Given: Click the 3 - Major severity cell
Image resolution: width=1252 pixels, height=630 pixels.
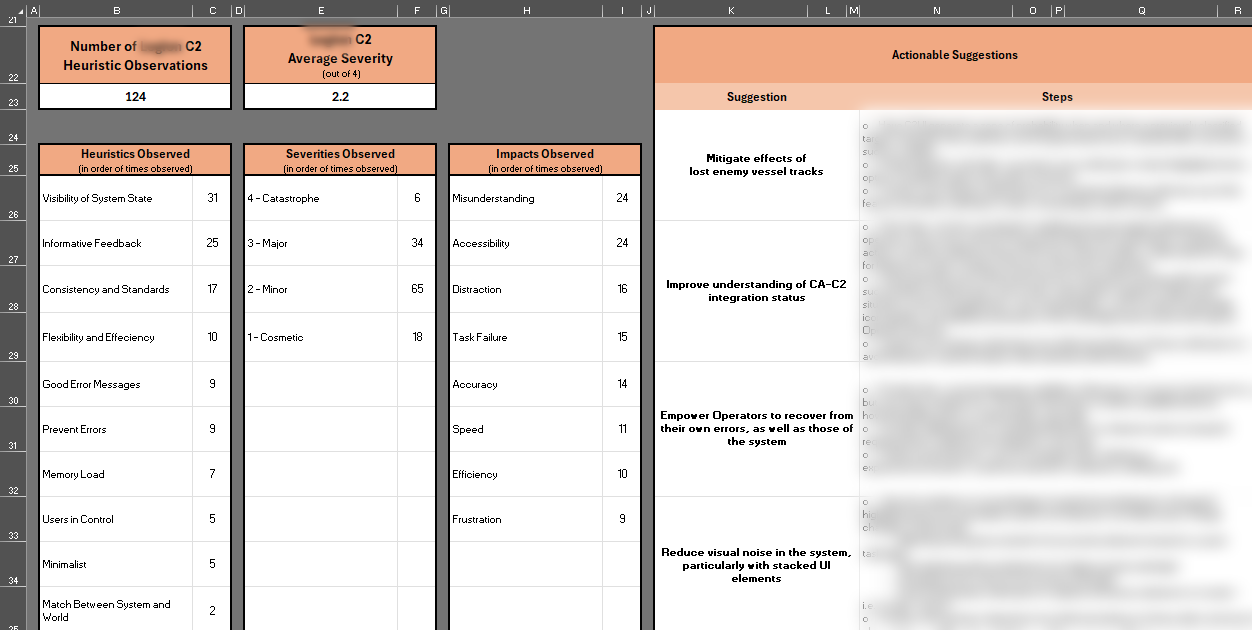Looking at the screenshot, I should (x=321, y=243).
